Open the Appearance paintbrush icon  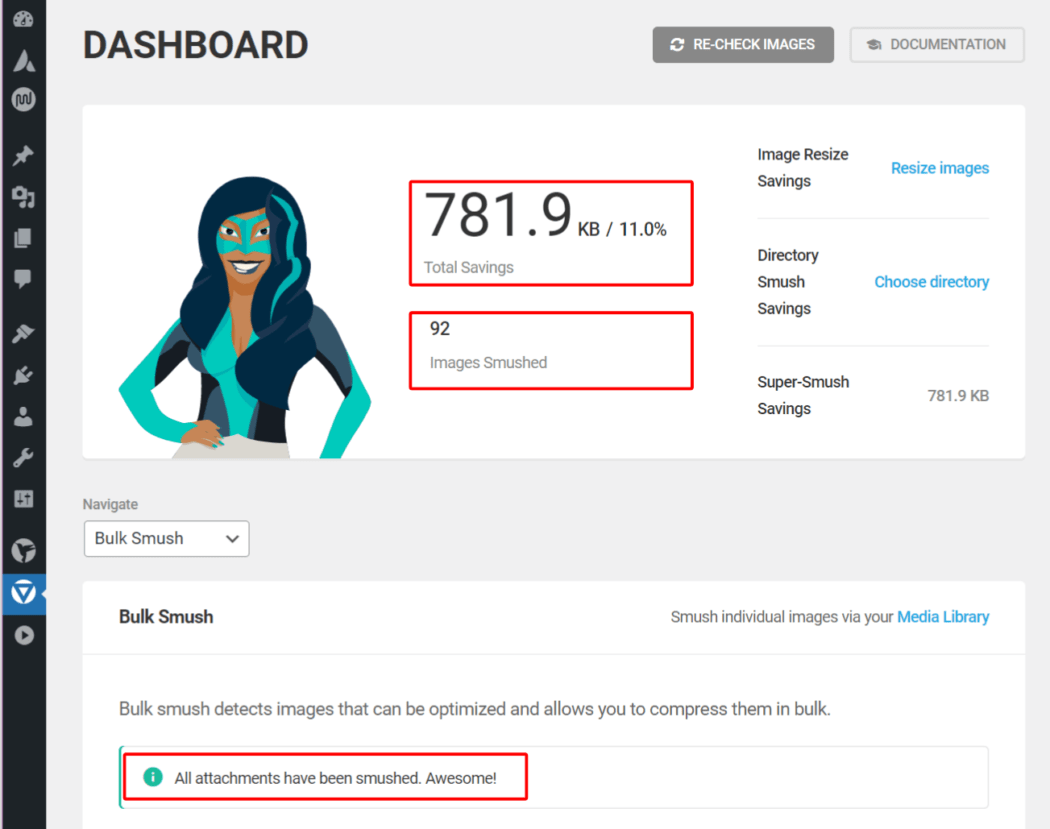tap(23, 334)
